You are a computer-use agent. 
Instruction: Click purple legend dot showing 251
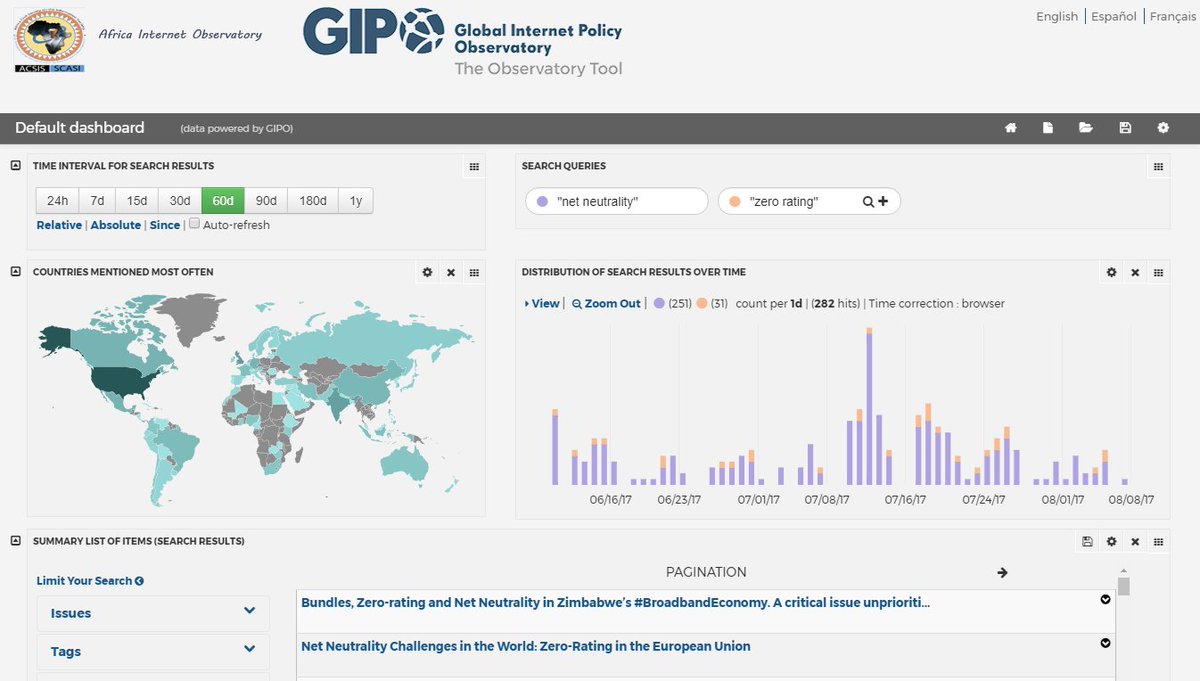659,303
